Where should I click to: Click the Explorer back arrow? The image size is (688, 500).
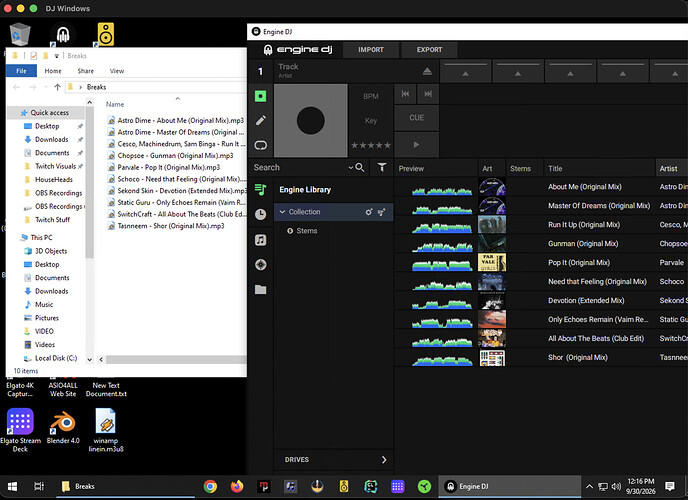17,87
